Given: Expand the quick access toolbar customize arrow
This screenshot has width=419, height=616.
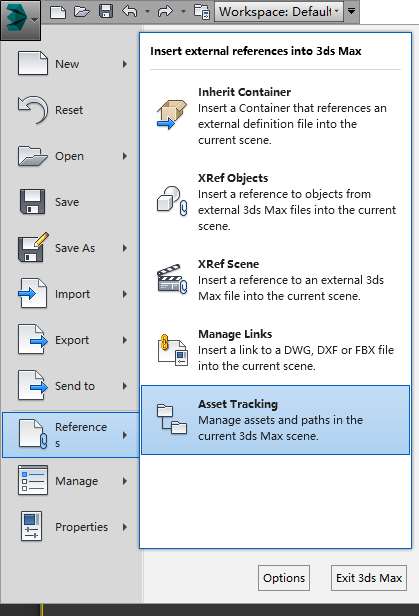Looking at the screenshot, I should click(x=351, y=11).
